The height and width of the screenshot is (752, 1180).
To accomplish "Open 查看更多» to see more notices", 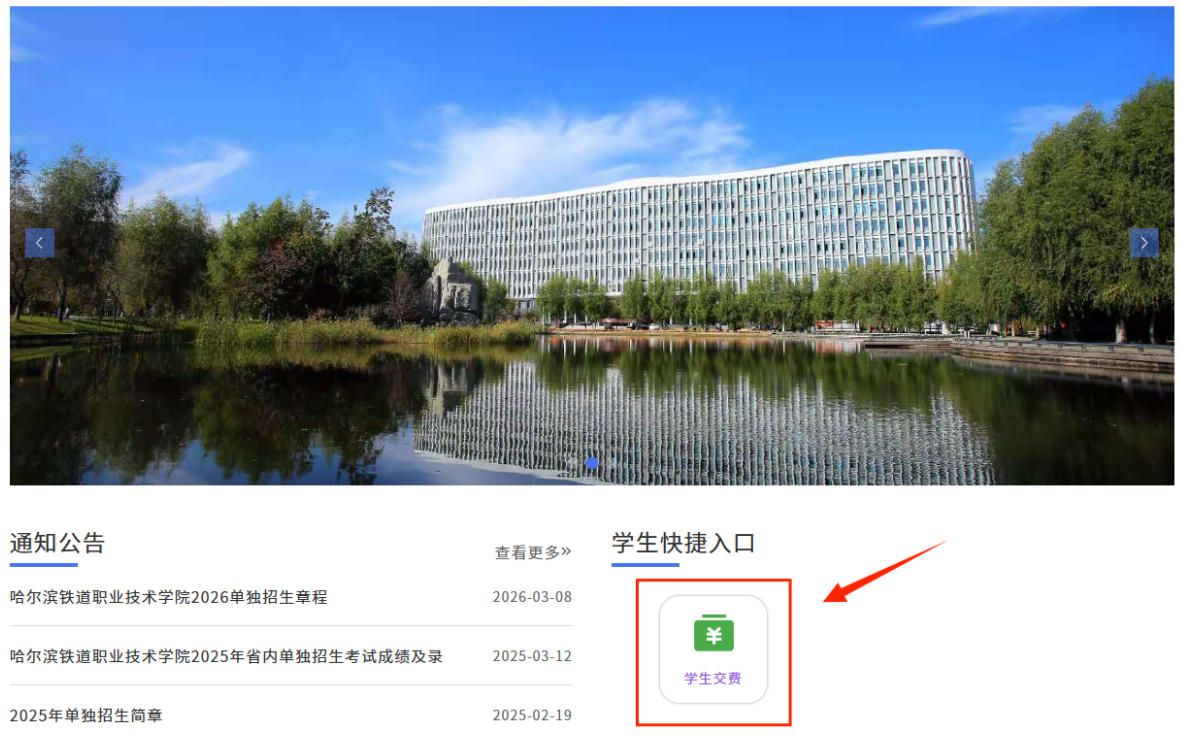I will (533, 553).
